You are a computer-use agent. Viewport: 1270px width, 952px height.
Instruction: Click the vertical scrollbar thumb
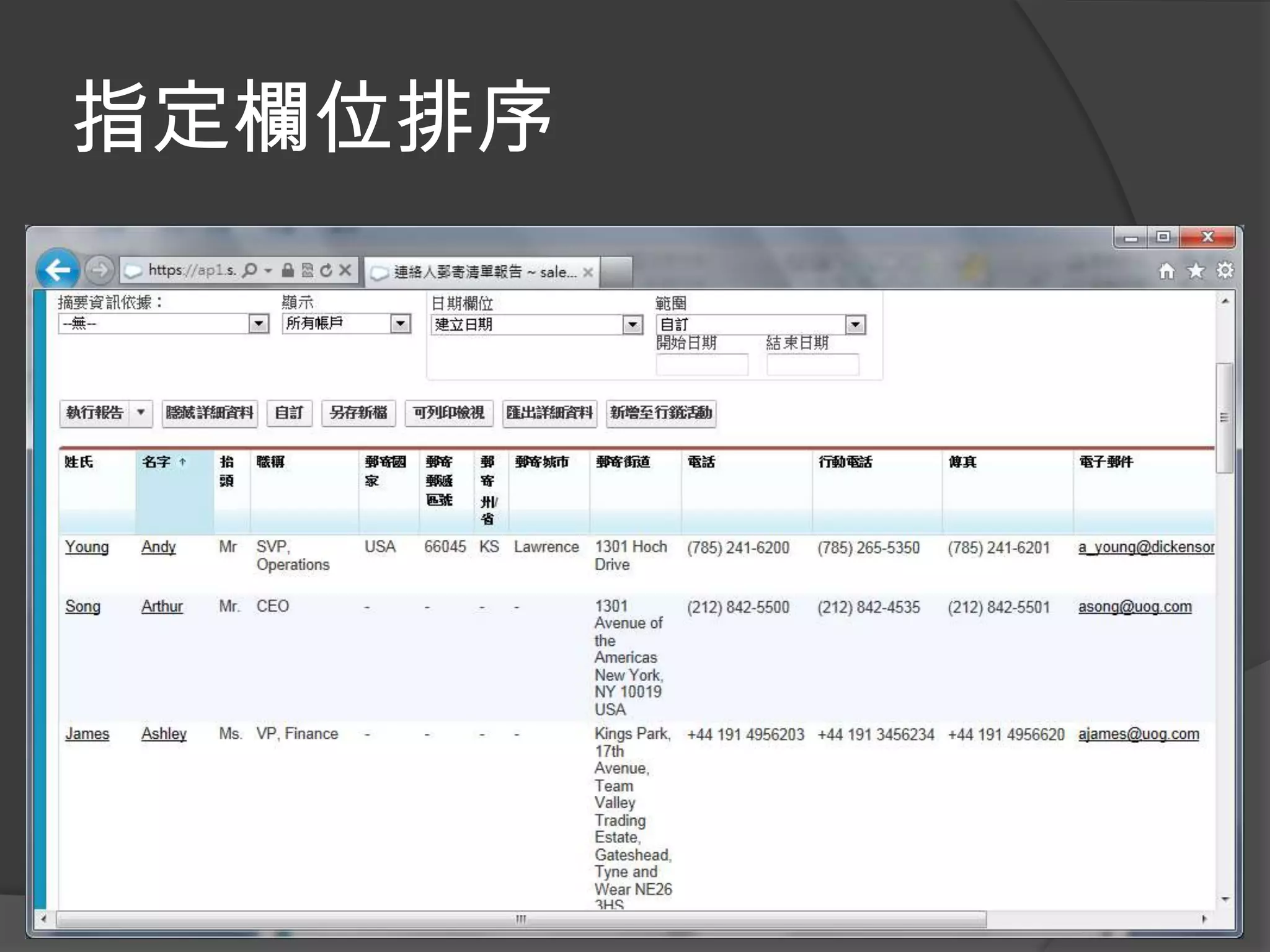tap(1225, 418)
